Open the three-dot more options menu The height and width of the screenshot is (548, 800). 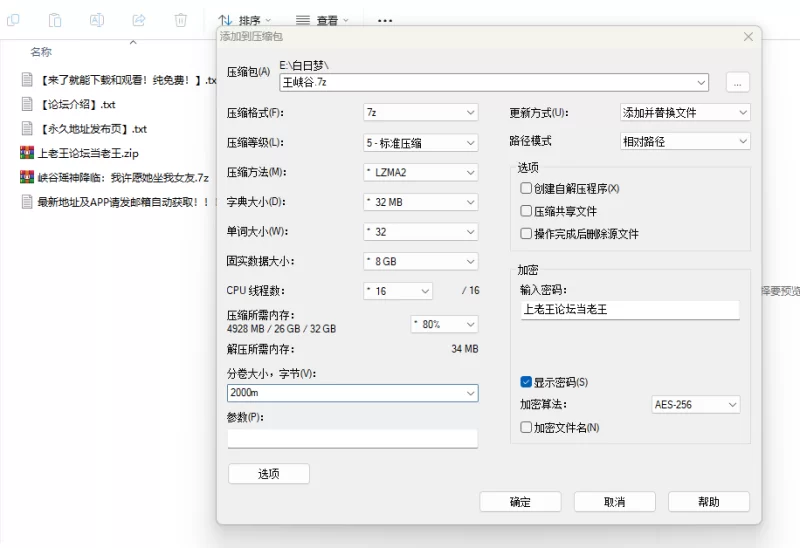click(385, 21)
